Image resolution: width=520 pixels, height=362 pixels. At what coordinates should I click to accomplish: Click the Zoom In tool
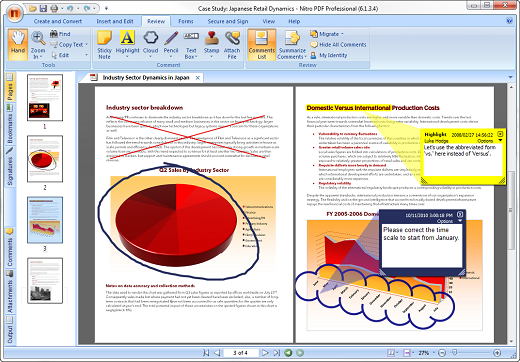point(38,45)
